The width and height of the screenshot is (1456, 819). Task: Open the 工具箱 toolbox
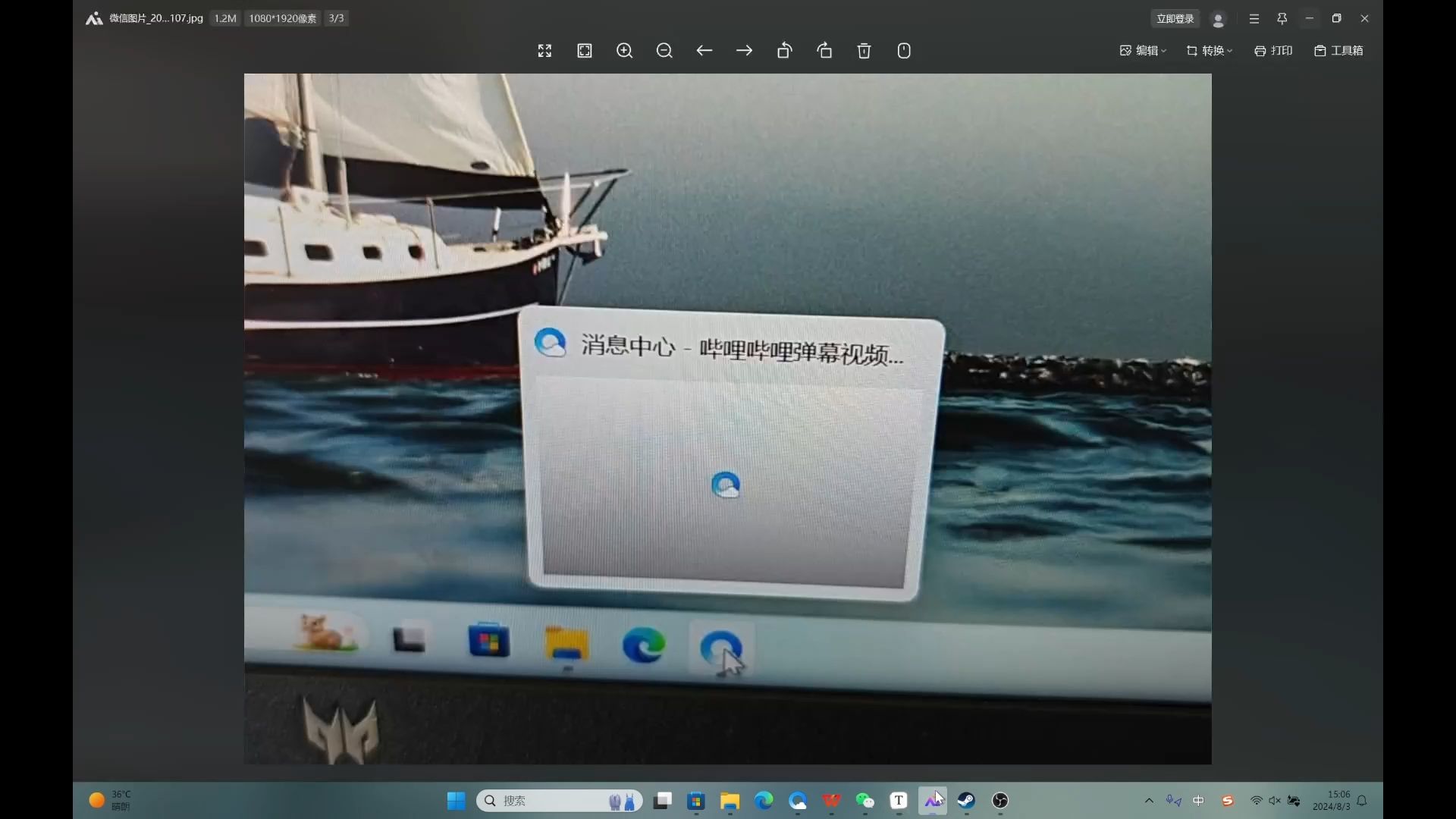pyautogui.click(x=1338, y=51)
